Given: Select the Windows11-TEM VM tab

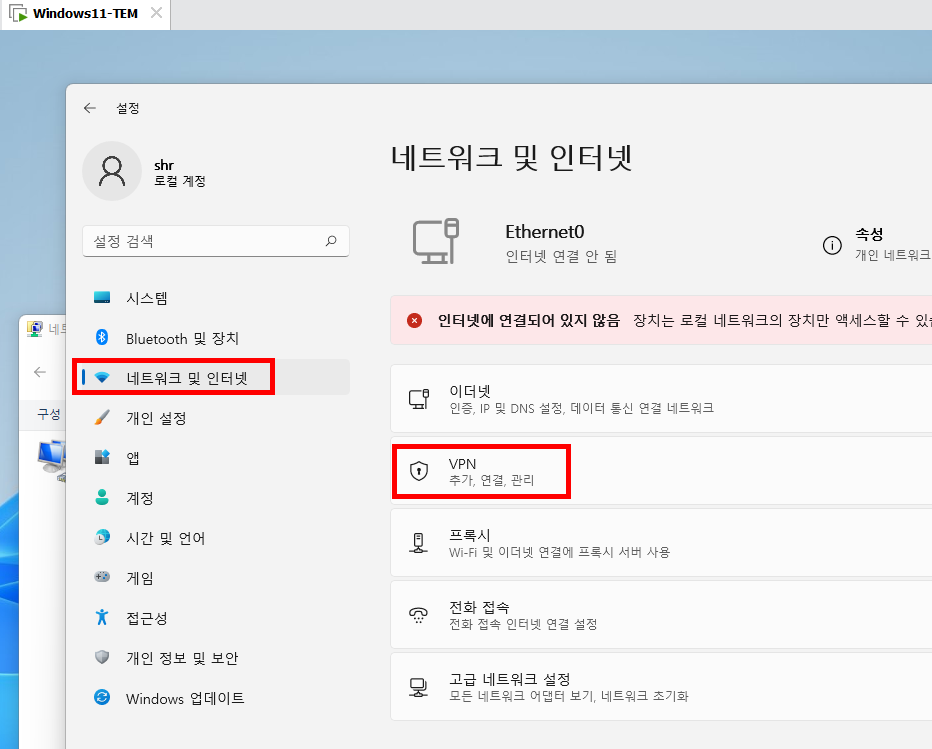Looking at the screenshot, I should pos(86,14).
